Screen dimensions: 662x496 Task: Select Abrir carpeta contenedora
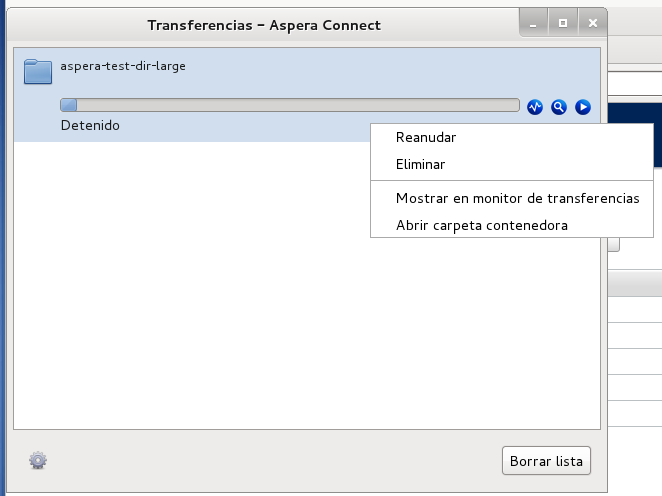[x=512, y=225]
